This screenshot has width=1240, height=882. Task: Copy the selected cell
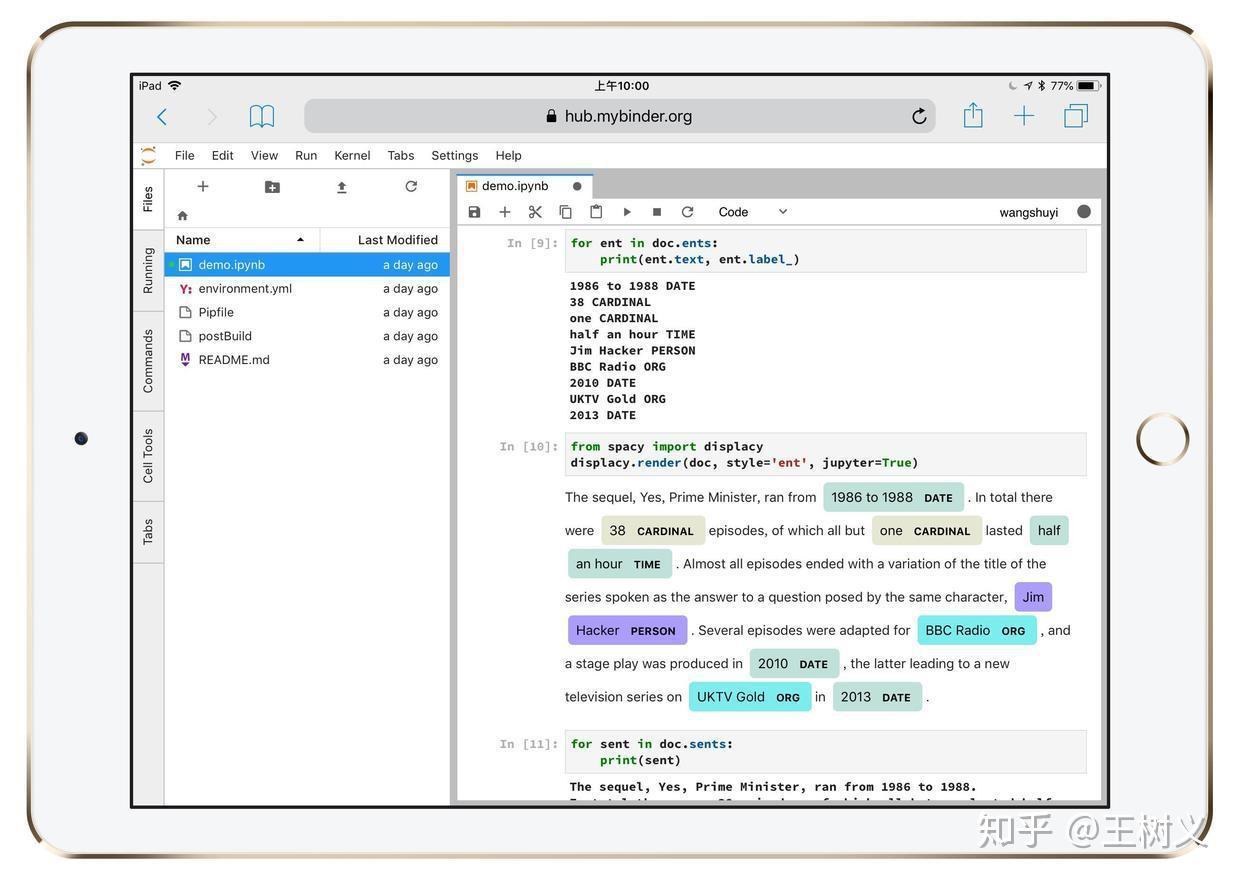click(x=565, y=212)
